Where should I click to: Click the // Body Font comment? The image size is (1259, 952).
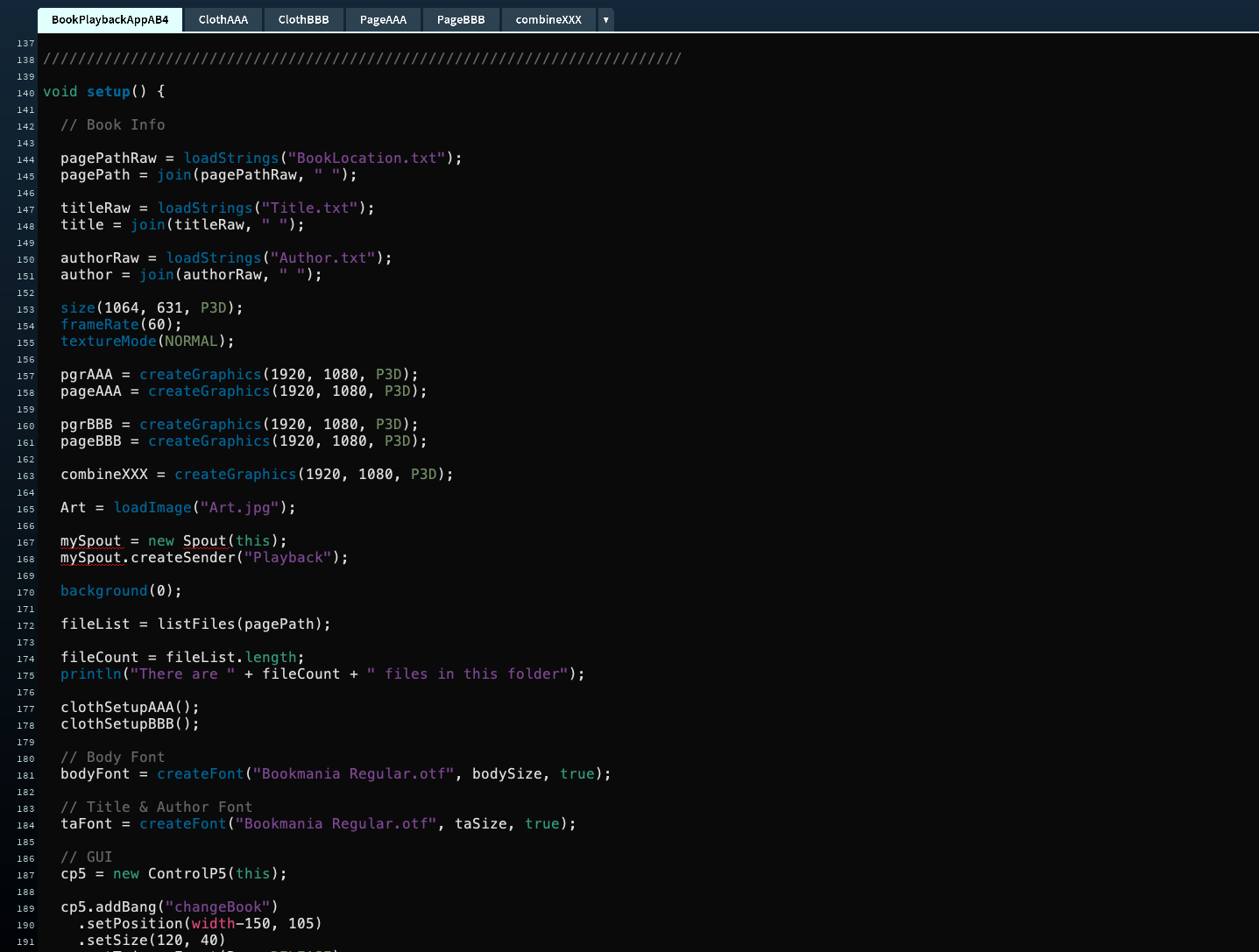(113, 758)
